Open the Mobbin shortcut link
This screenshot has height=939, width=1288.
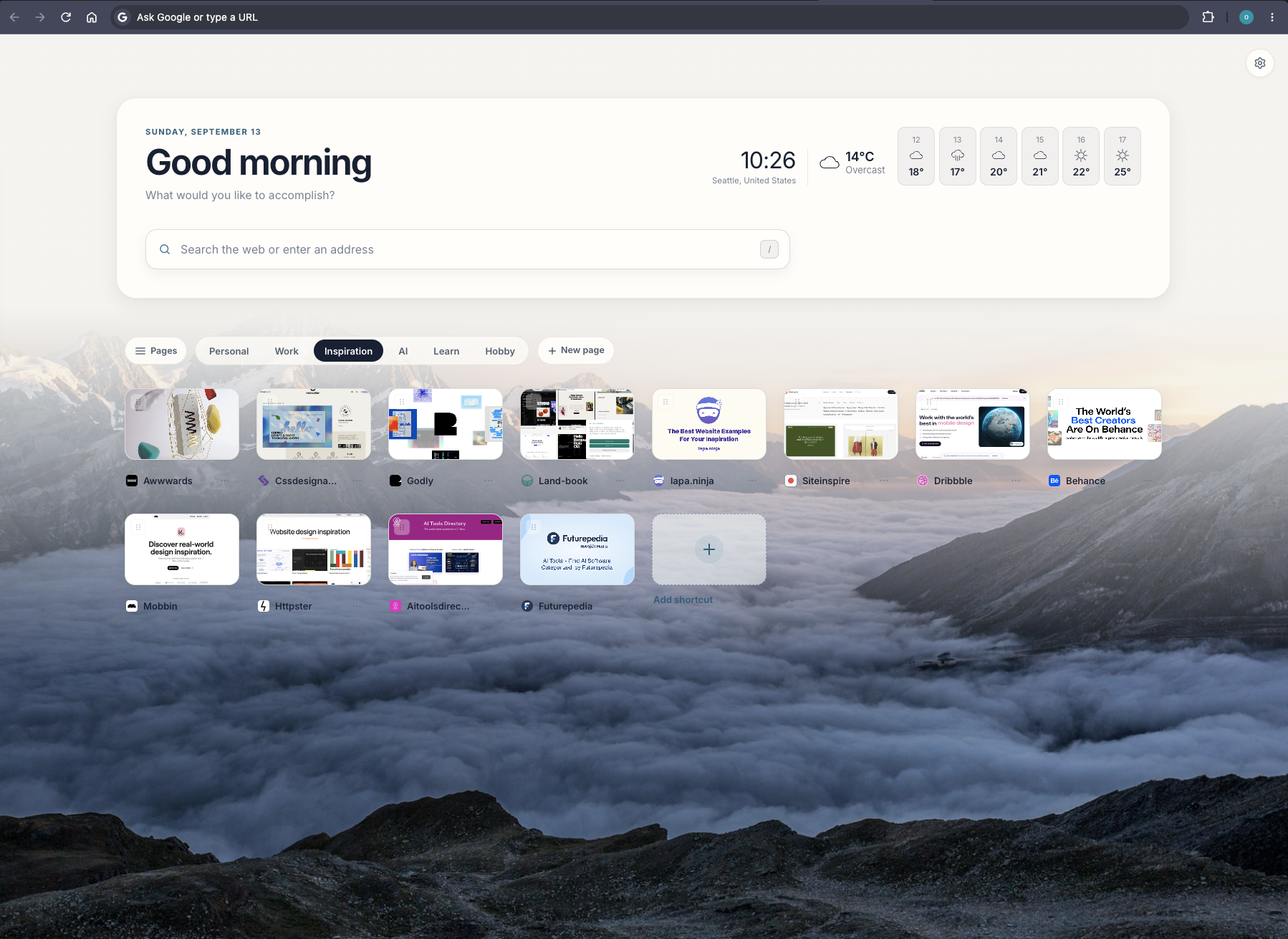[x=160, y=606]
